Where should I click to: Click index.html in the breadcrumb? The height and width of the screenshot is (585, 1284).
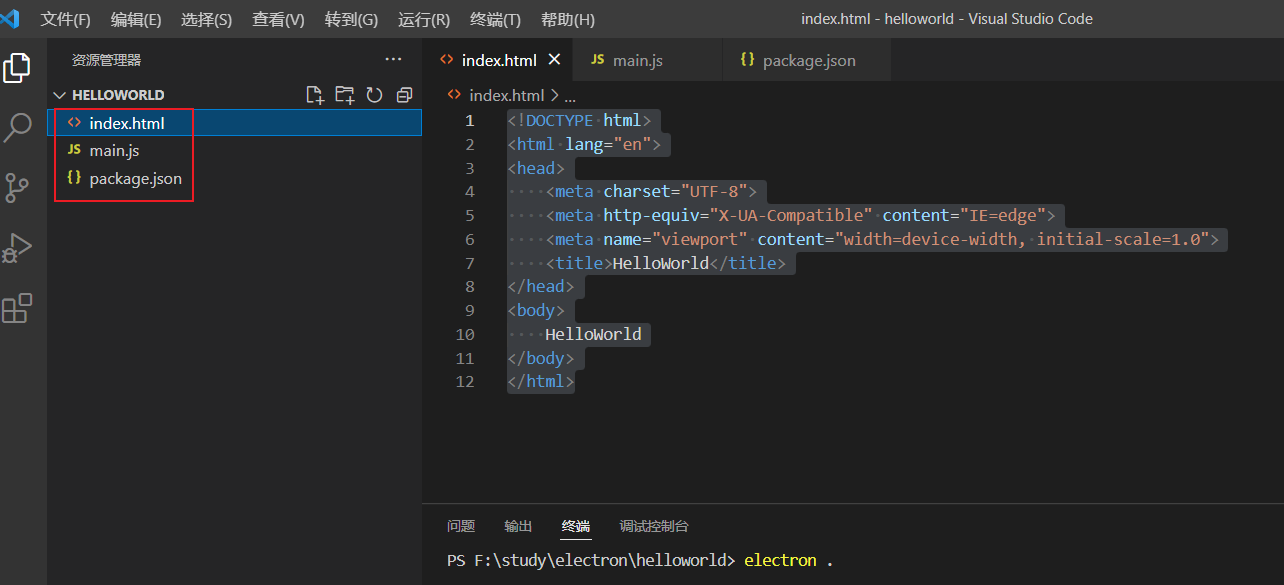[x=506, y=95]
